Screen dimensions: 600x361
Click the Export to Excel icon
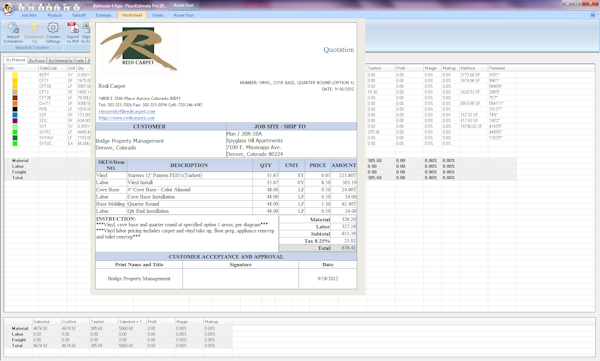coord(86,28)
